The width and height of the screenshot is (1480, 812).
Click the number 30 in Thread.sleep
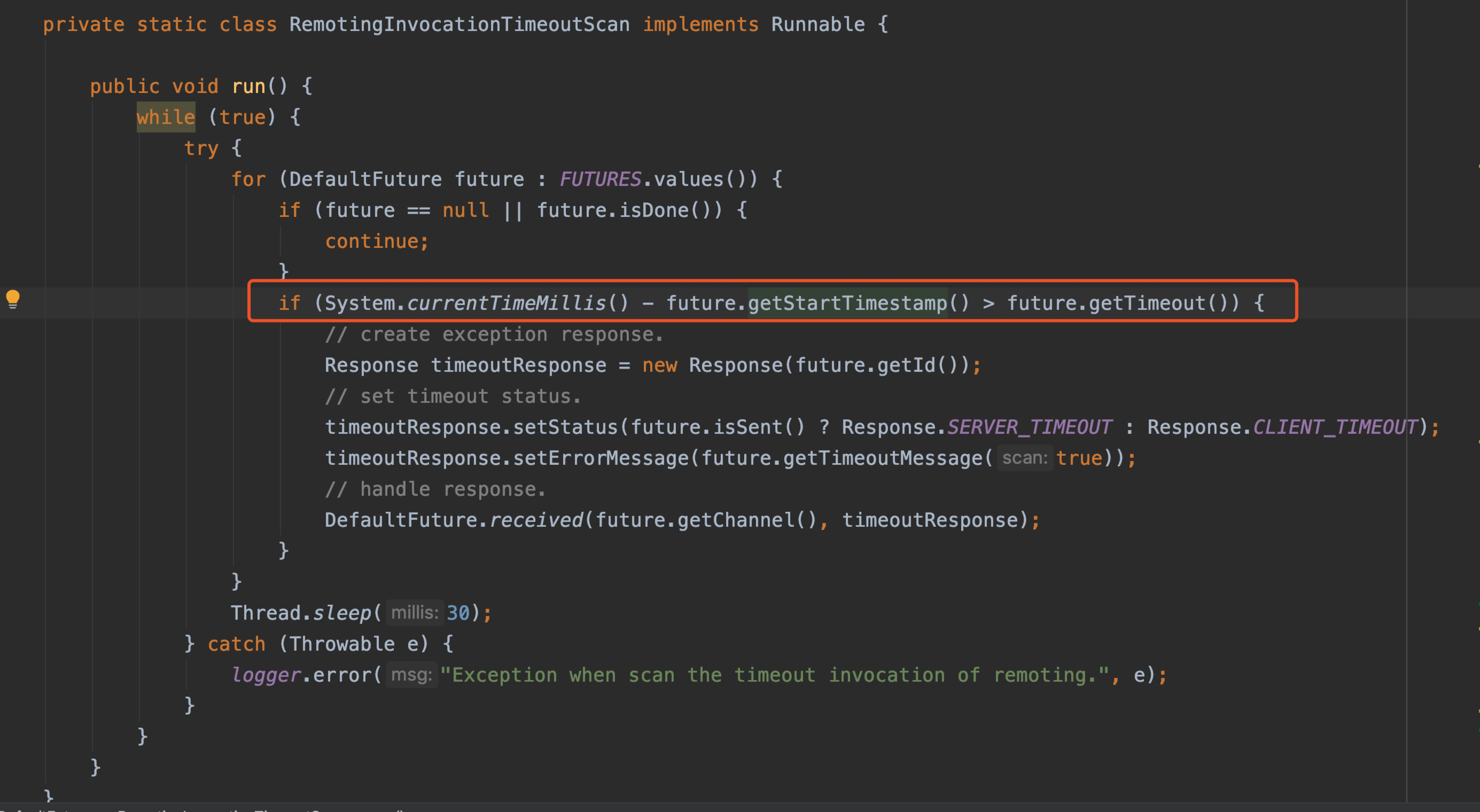click(x=458, y=613)
